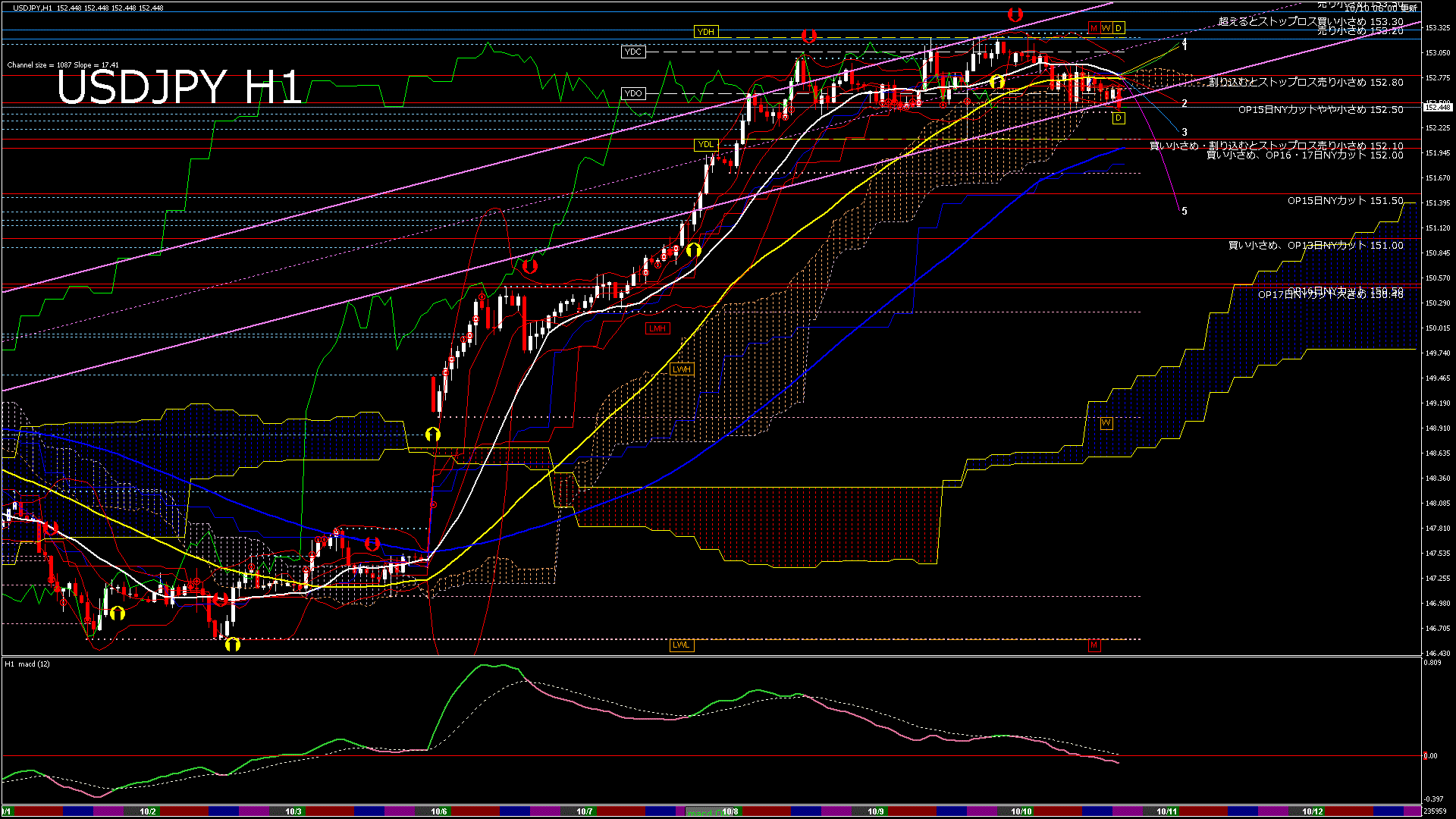Toggle the orange W box between M and D

pyautogui.click(x=1106, y=28)
